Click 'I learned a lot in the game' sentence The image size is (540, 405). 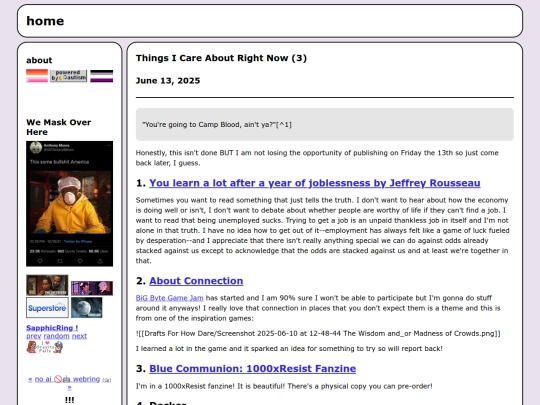click(289, 349)
